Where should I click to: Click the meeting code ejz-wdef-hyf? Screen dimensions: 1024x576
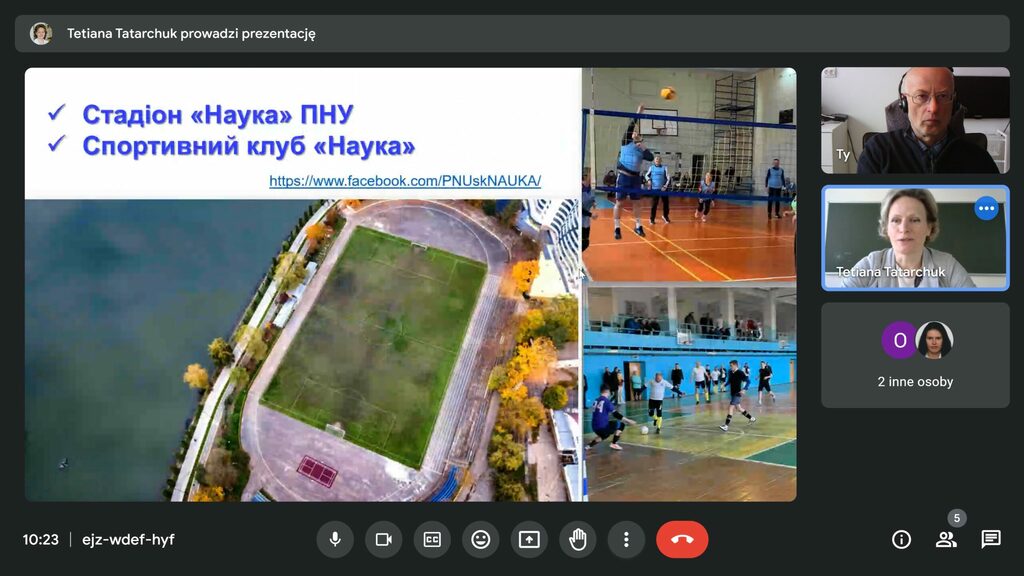click(128, 539)
